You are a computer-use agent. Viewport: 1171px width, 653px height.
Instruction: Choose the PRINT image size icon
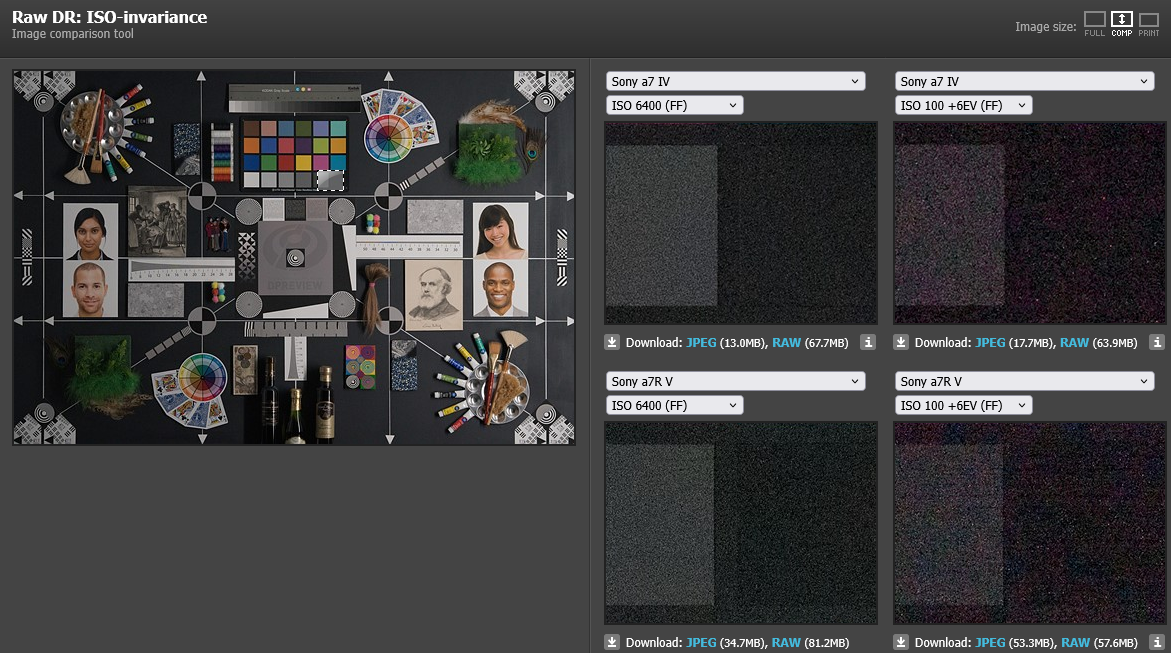pyautogui.click(x=1148, y=24)
